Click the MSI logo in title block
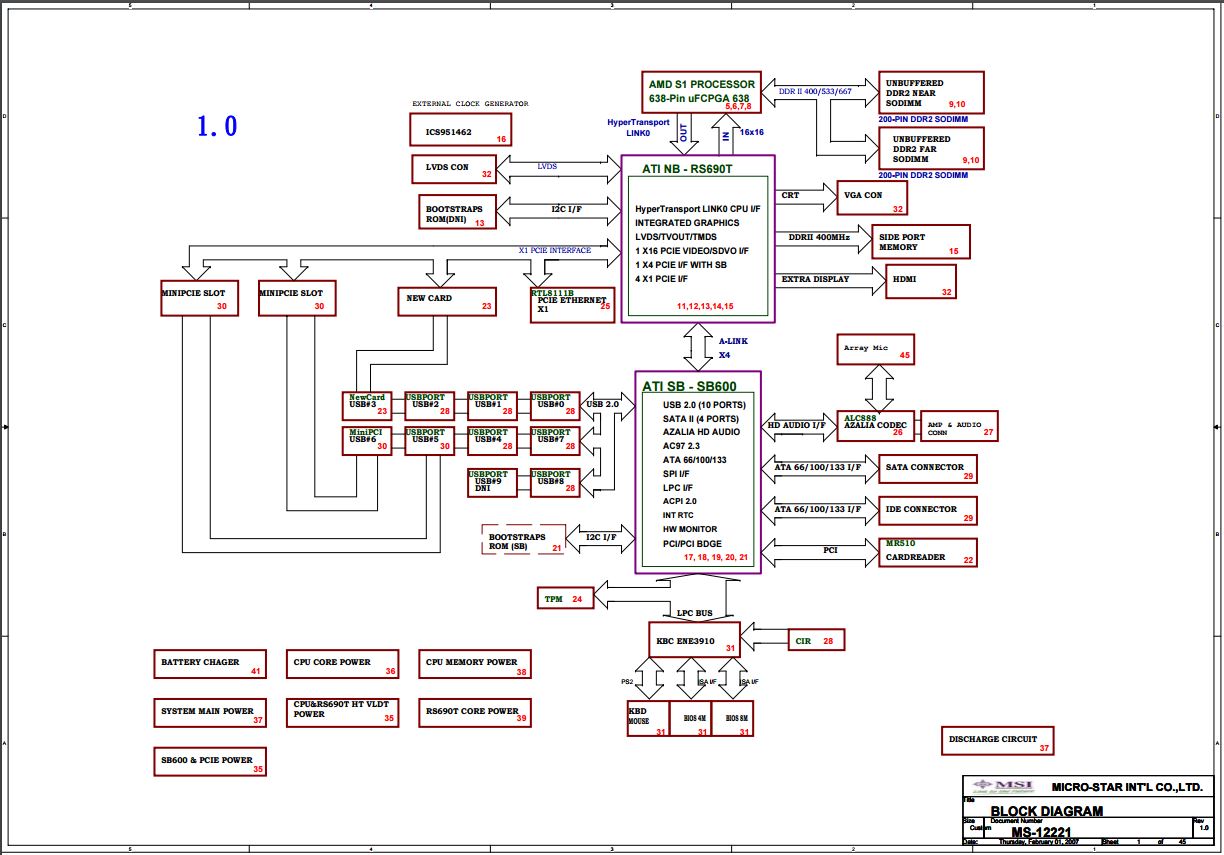Screen dimensions: 1224x855 (x=995, y=786)
